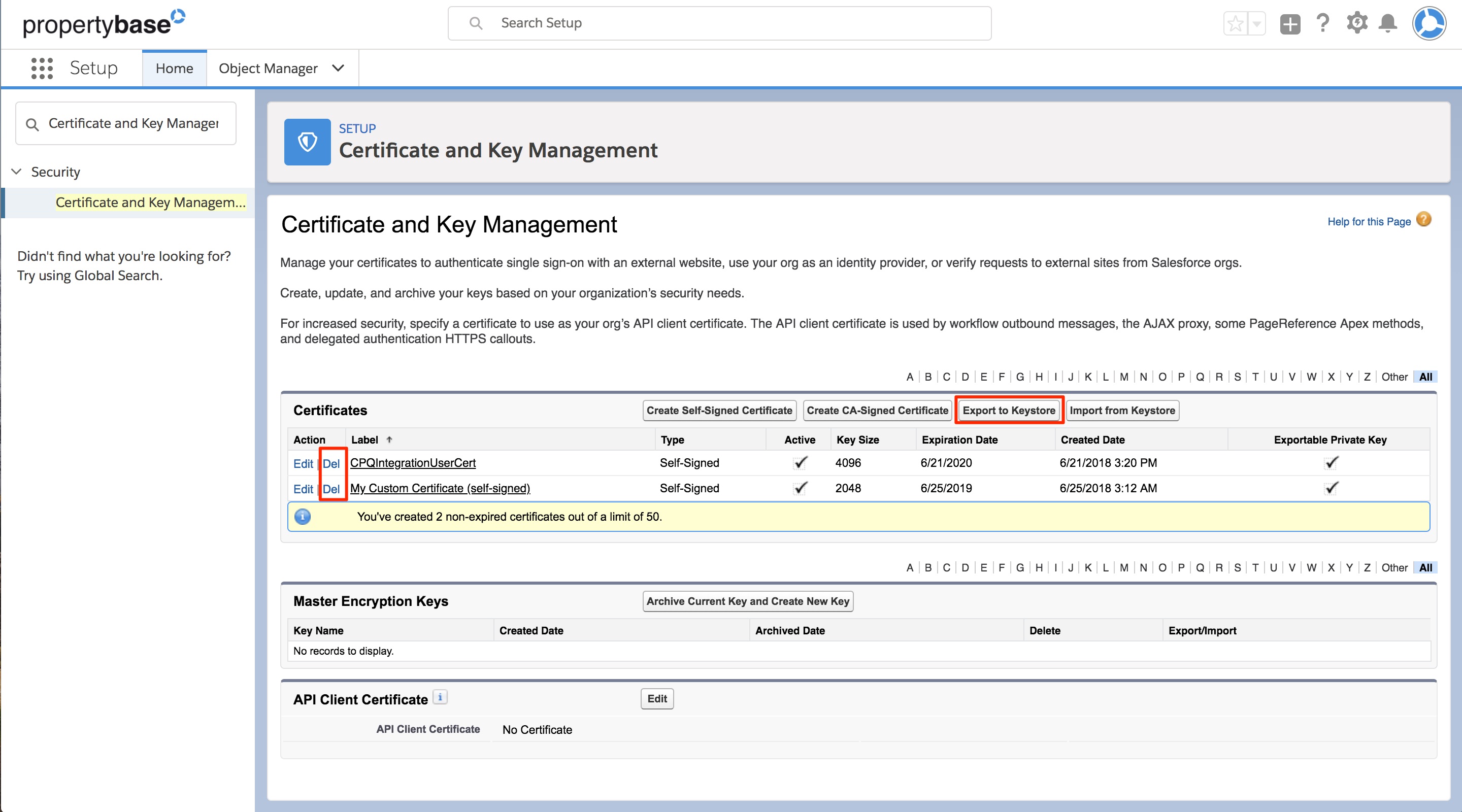Click Export to Keystore button

(x=1008, y=410)
